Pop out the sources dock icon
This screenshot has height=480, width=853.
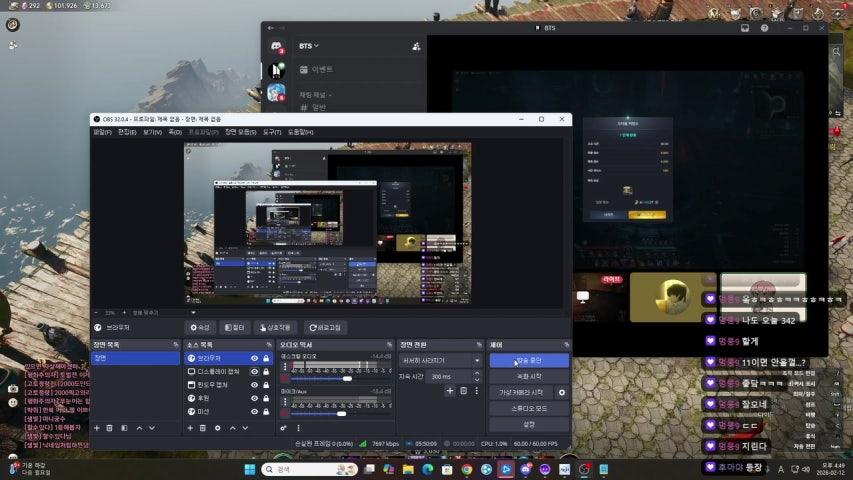point(269,345)
